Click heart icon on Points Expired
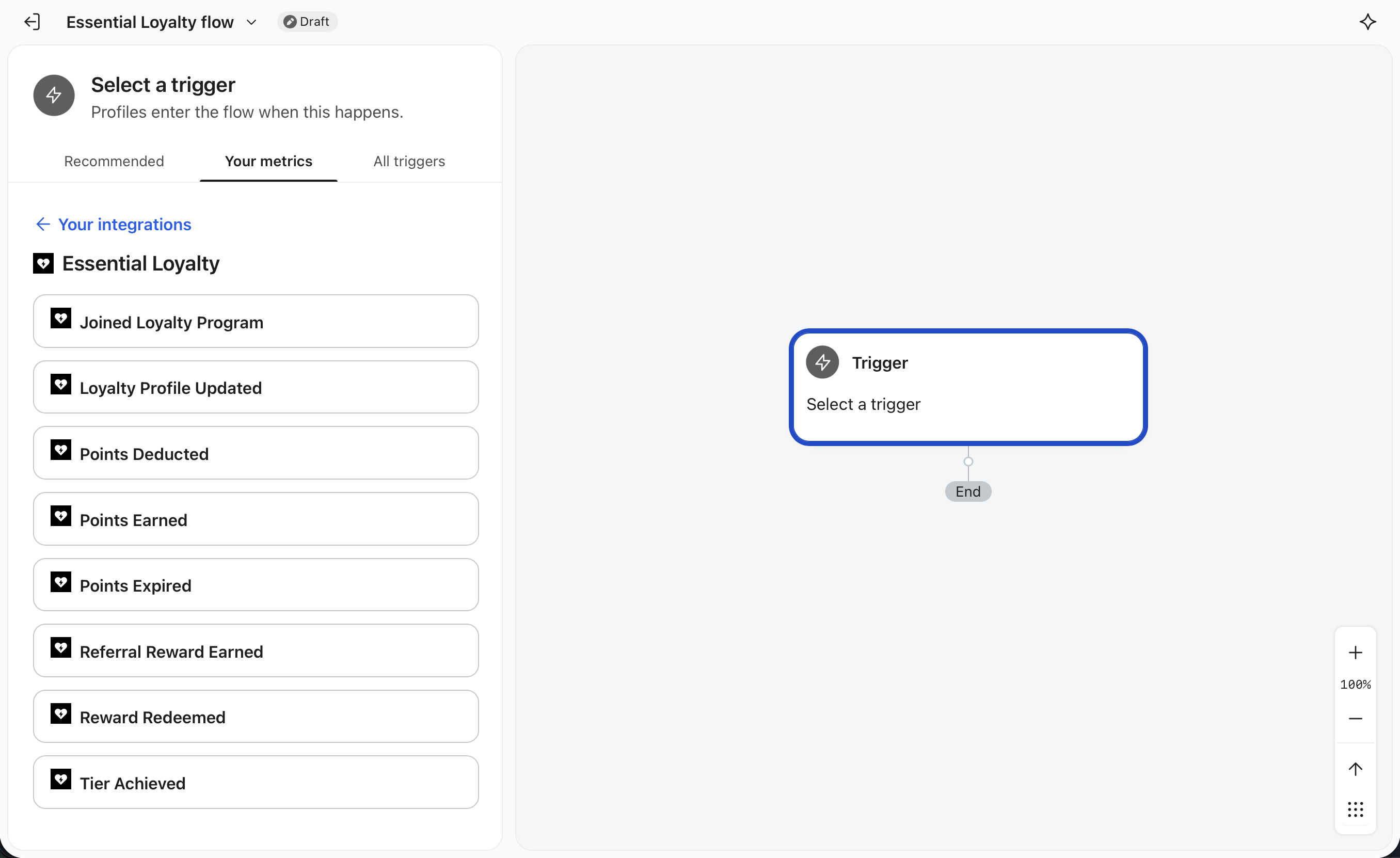1400x858 pixels. point(61,582)
